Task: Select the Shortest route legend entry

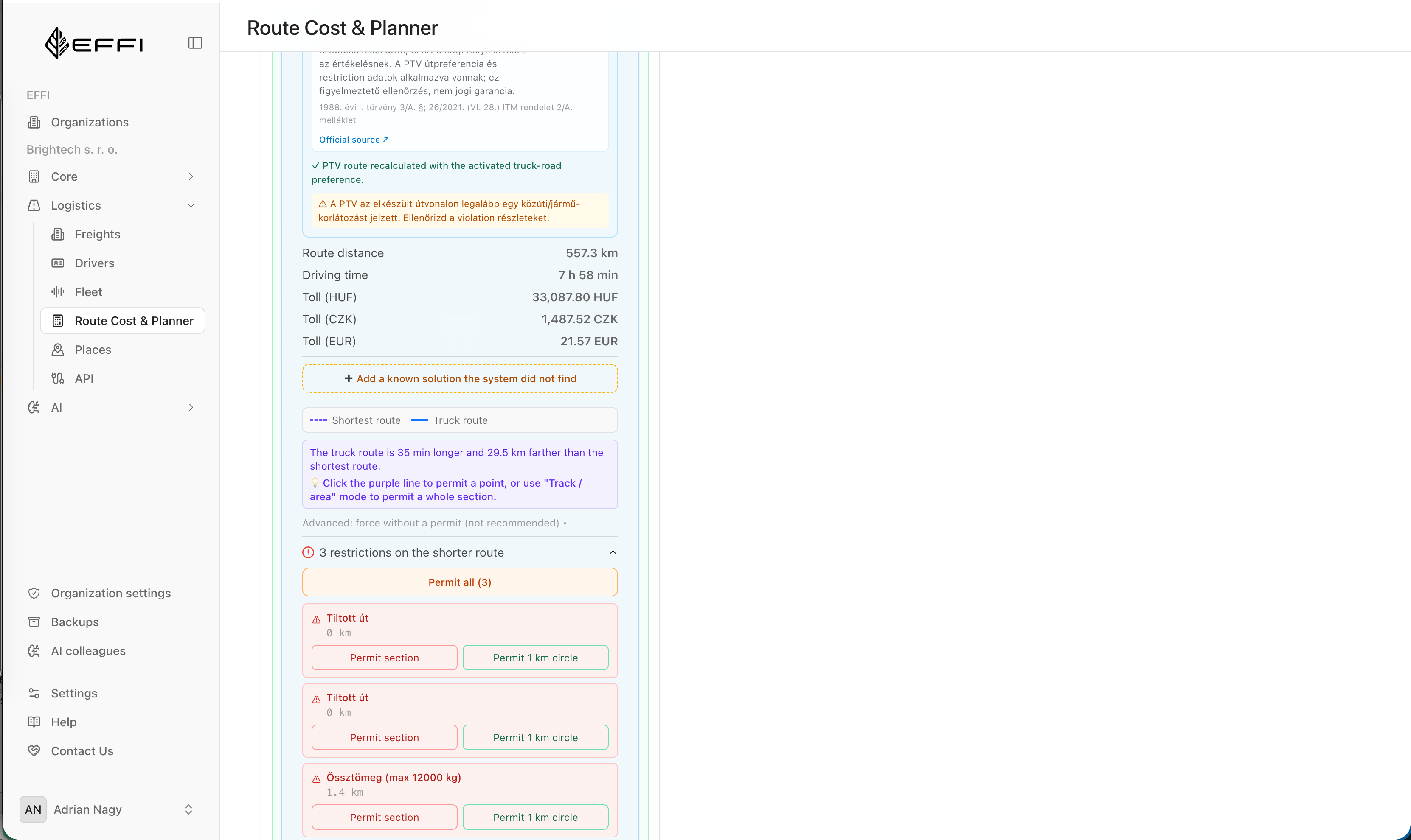Action: point(355,420)
